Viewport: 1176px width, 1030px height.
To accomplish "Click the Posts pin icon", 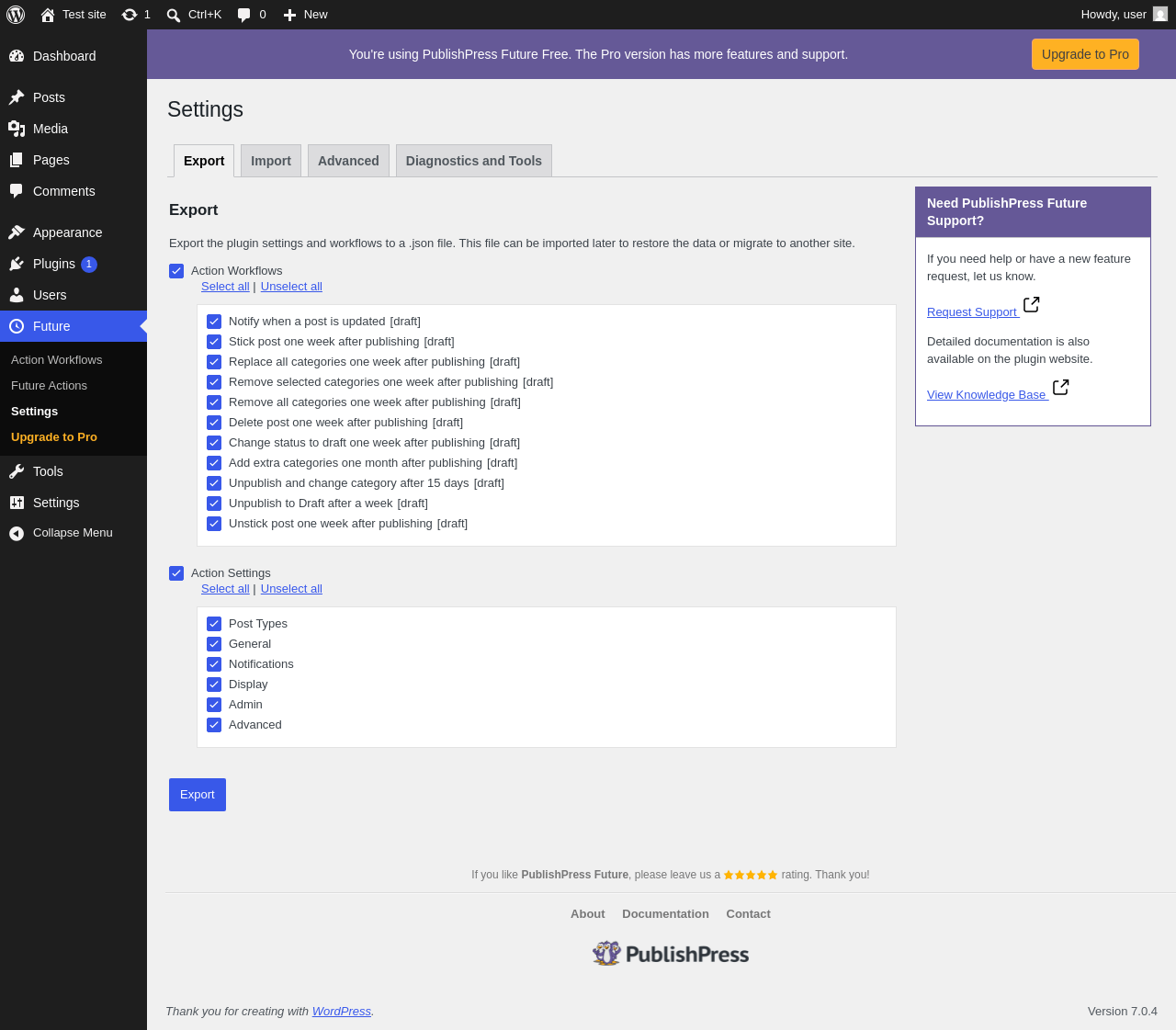I will (x=17, y=97).
